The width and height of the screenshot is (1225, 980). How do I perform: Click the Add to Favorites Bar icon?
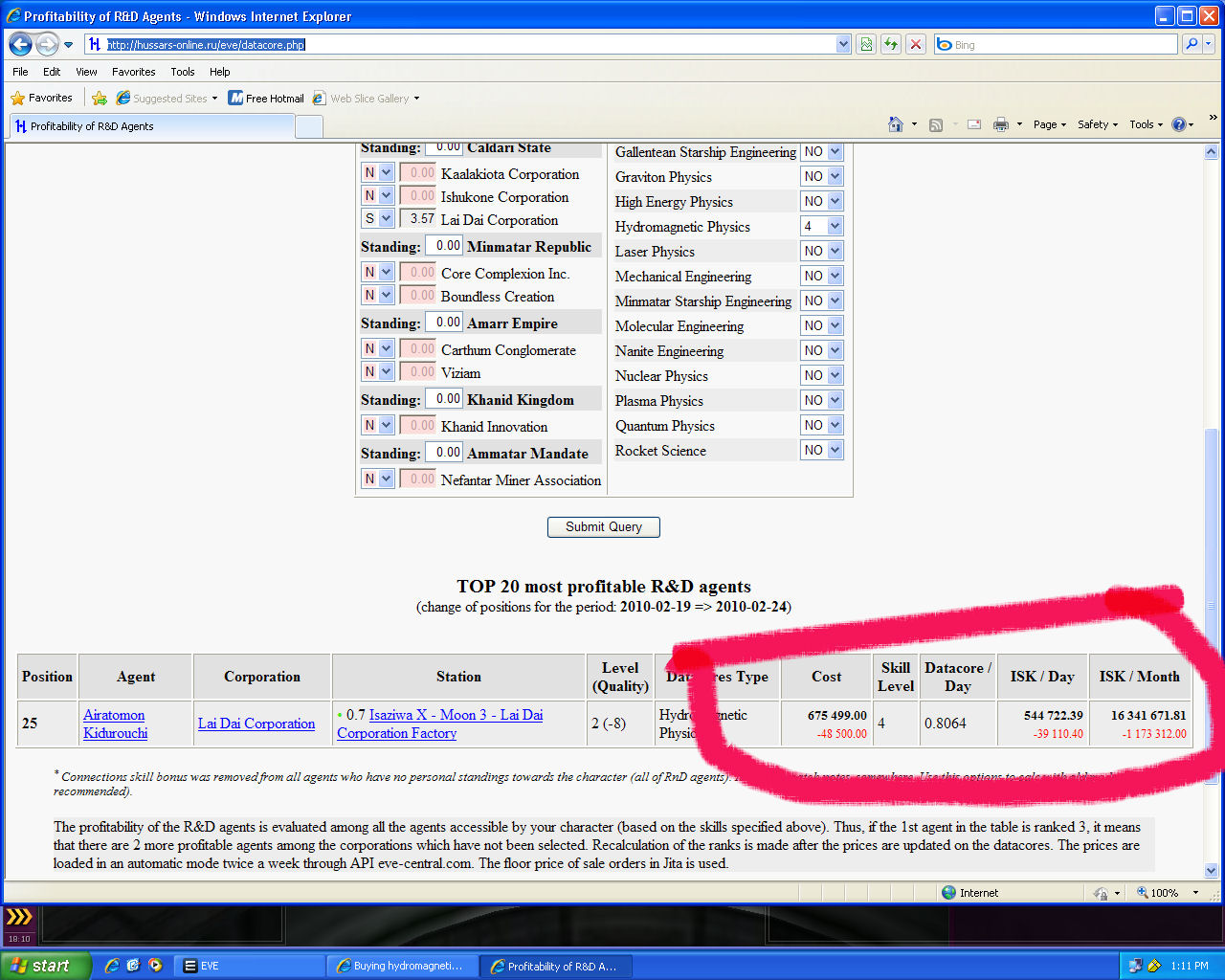[99, 98]
